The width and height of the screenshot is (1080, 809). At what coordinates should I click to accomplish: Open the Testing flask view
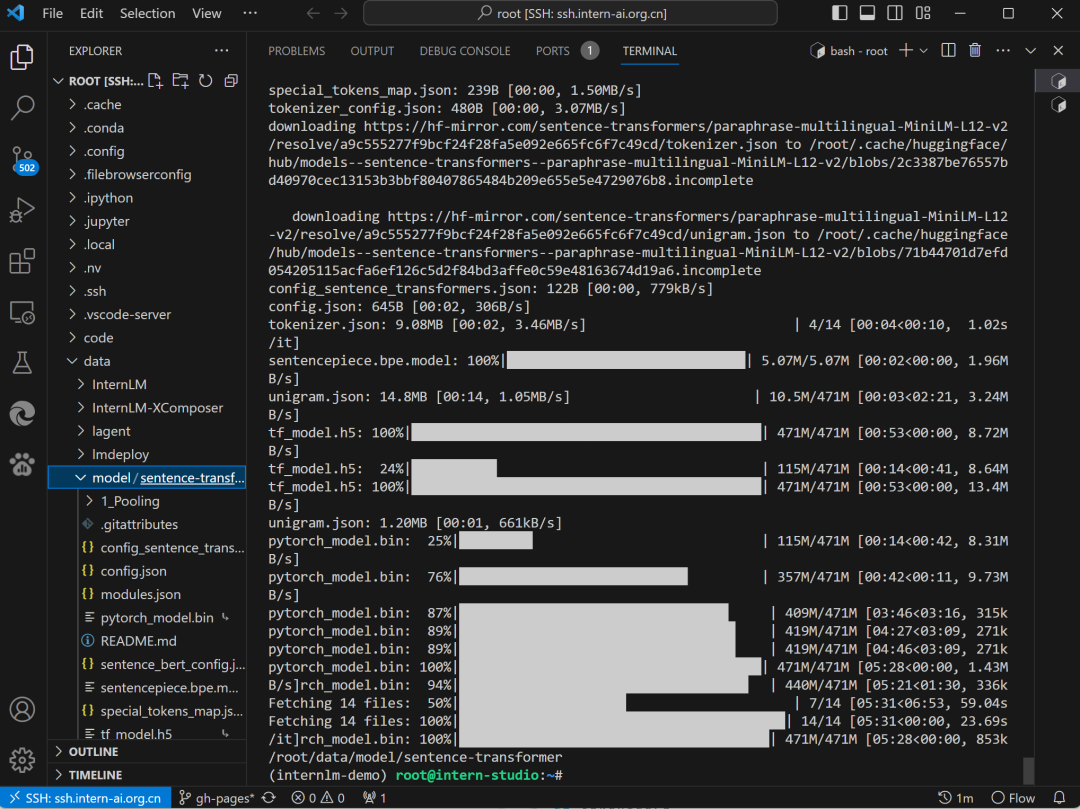[22, 363]
